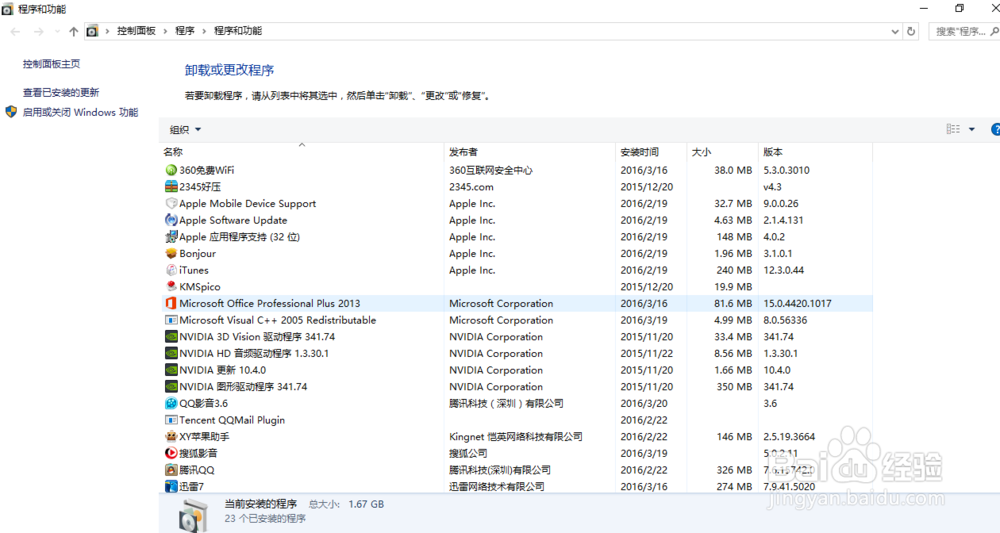Click the 2016/3/20 install date cell
Viewport: 1000px width, 533px height.
(x=643, y=404)
